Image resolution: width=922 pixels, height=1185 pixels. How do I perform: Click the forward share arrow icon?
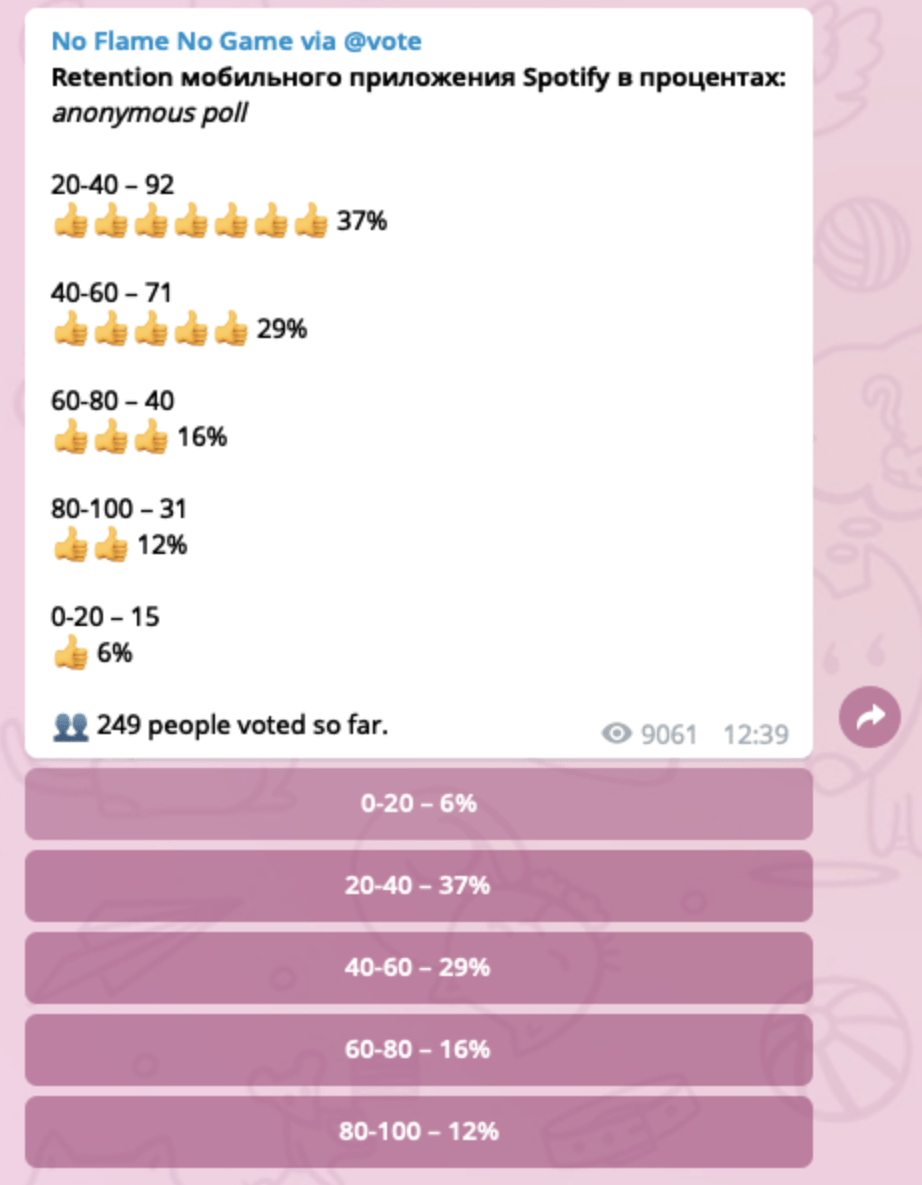(x=870, y=716)
